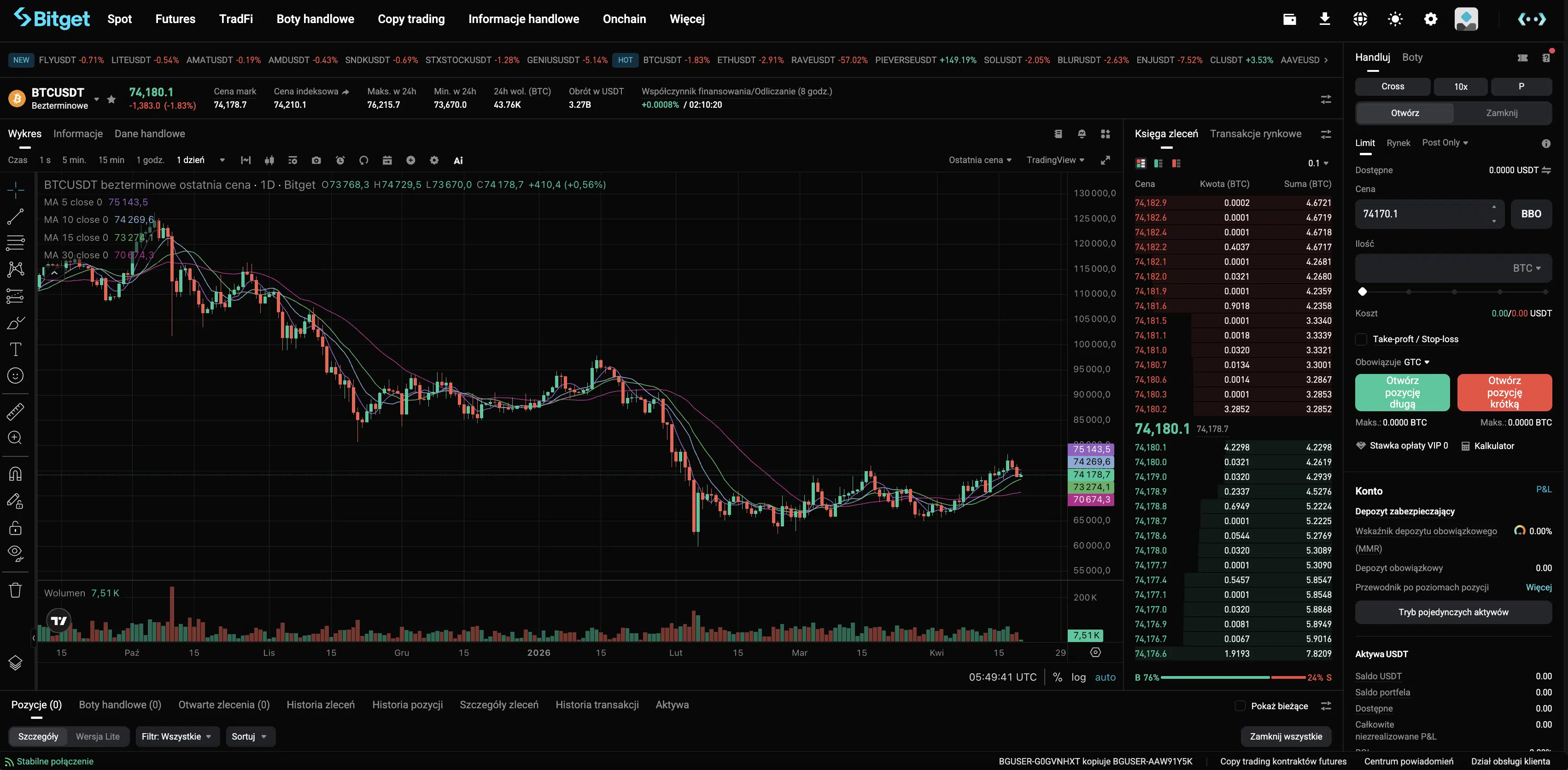The height and width of the screenshot is (770, 1568).
Task: Toggle light theme sun icon
Action: pyautogui.click(x=1395, y=19)
